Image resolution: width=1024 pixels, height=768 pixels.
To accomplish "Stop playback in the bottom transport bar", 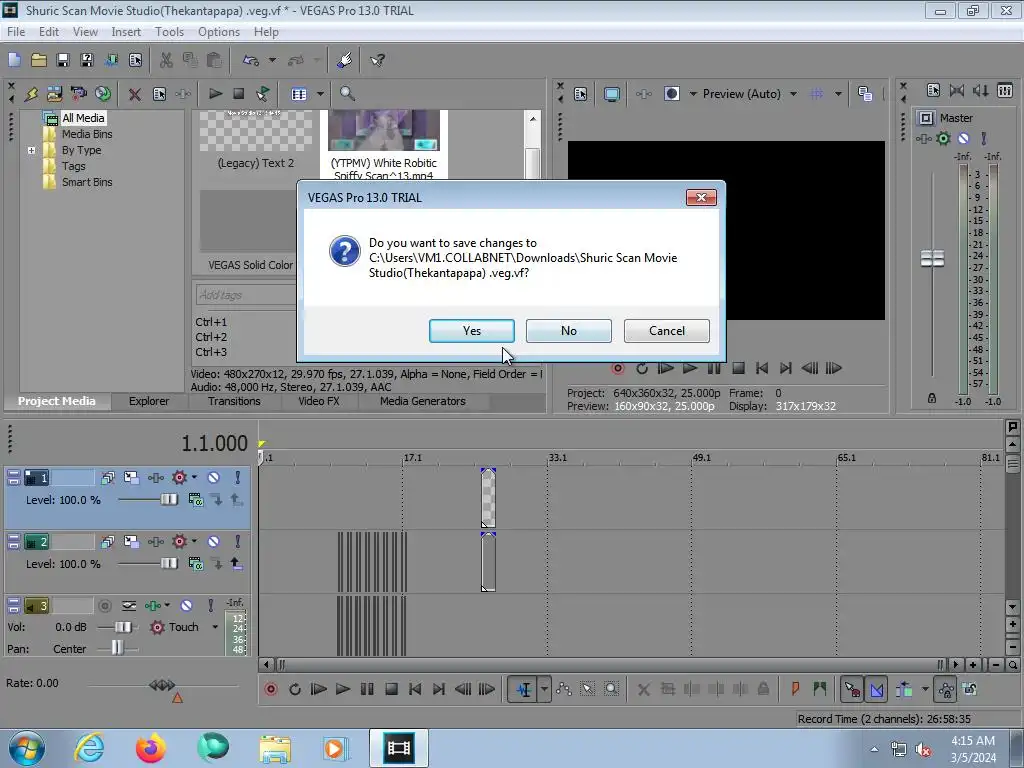I will click(391, 689).
